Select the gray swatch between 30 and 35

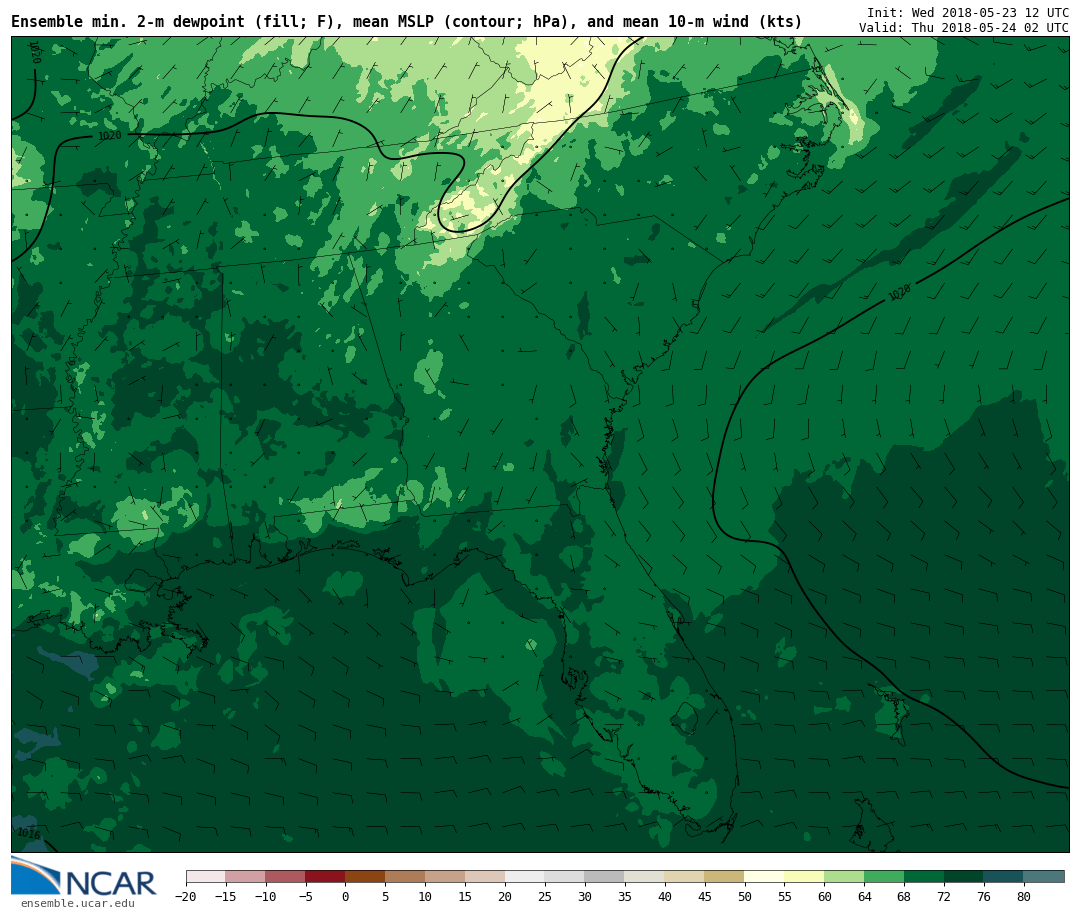[x=604, y=877]
